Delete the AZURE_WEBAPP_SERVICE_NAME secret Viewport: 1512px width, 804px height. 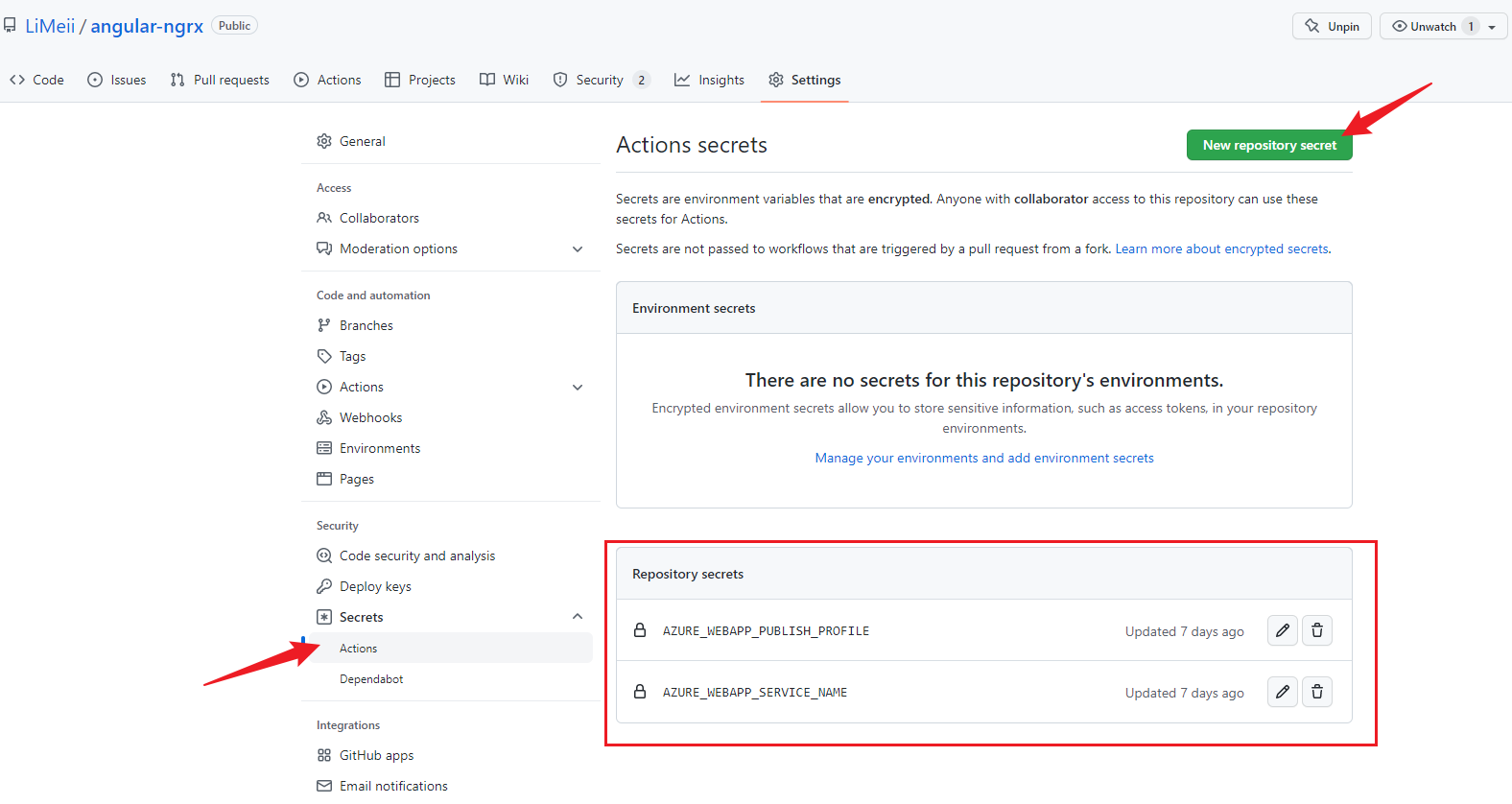point(1317,692)
